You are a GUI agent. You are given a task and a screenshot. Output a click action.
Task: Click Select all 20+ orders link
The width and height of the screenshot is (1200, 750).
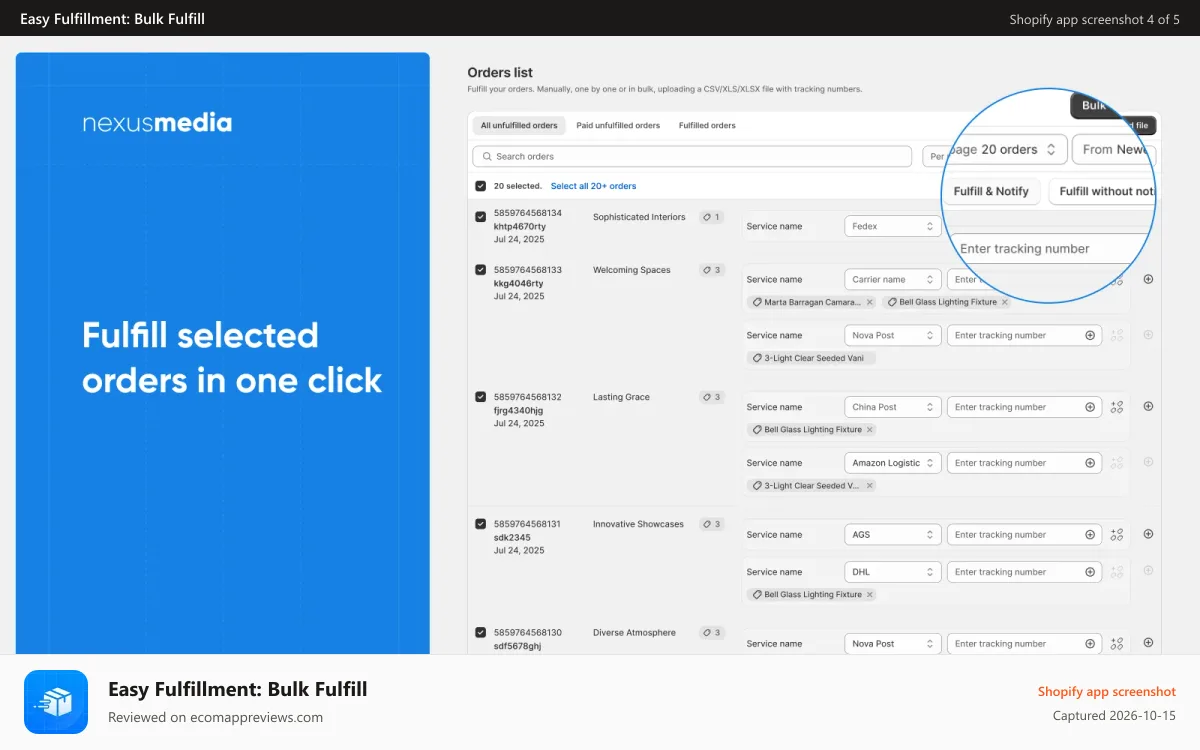pyautogui.click(x=593, y=186)
